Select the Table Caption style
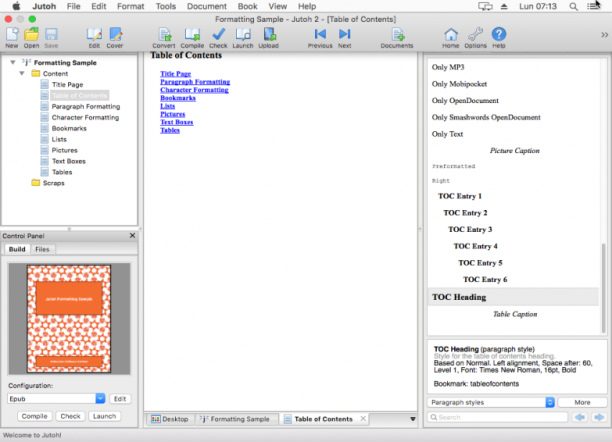Viewport: 612px width, 442px height. [x=515, y=314]
